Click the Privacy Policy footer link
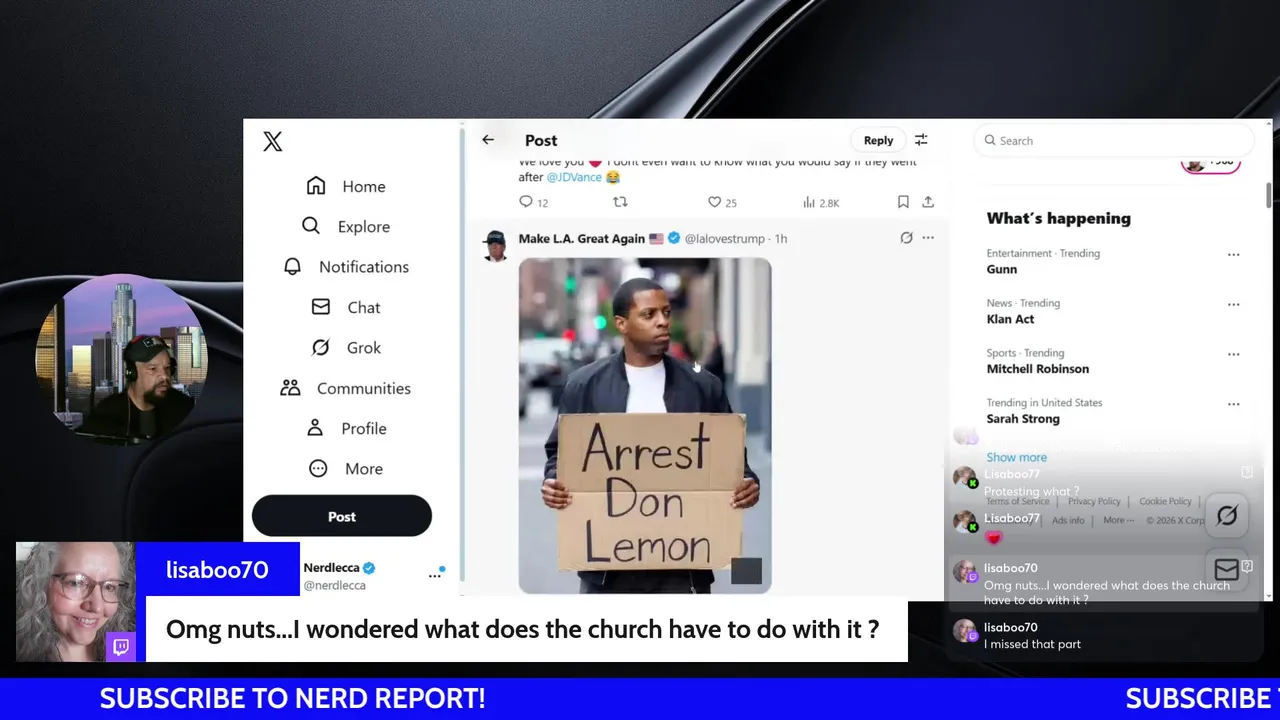Screen dimensions: 1280x720 coord(1094,502)
